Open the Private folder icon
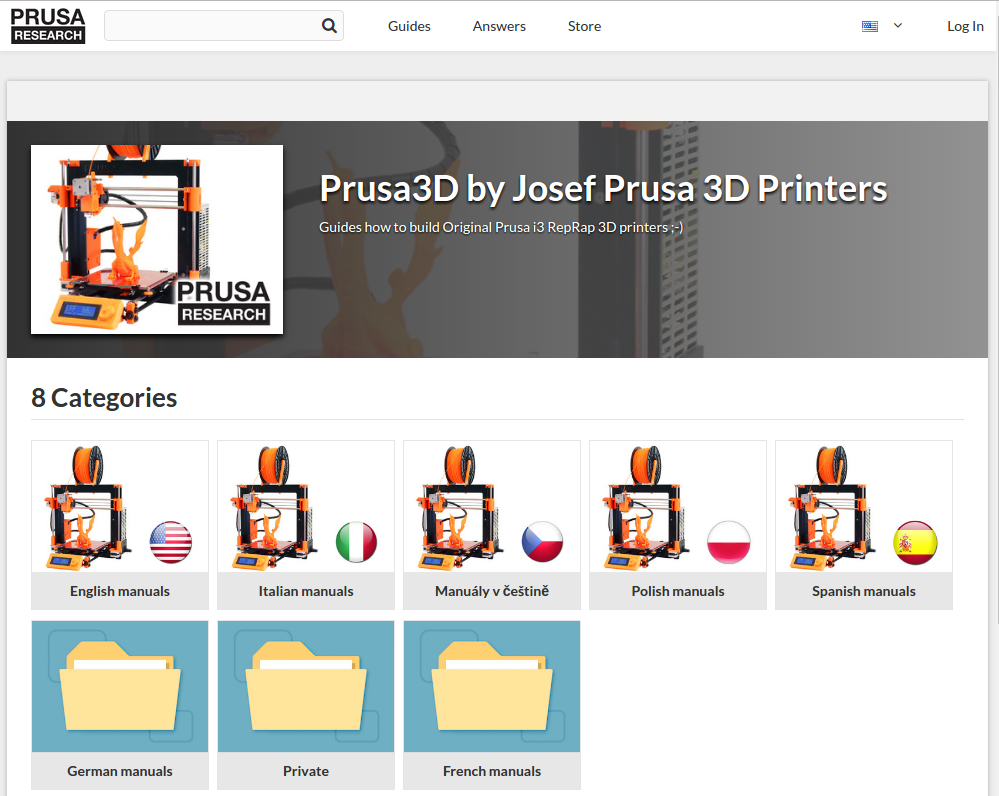 (x=306, y=686)
